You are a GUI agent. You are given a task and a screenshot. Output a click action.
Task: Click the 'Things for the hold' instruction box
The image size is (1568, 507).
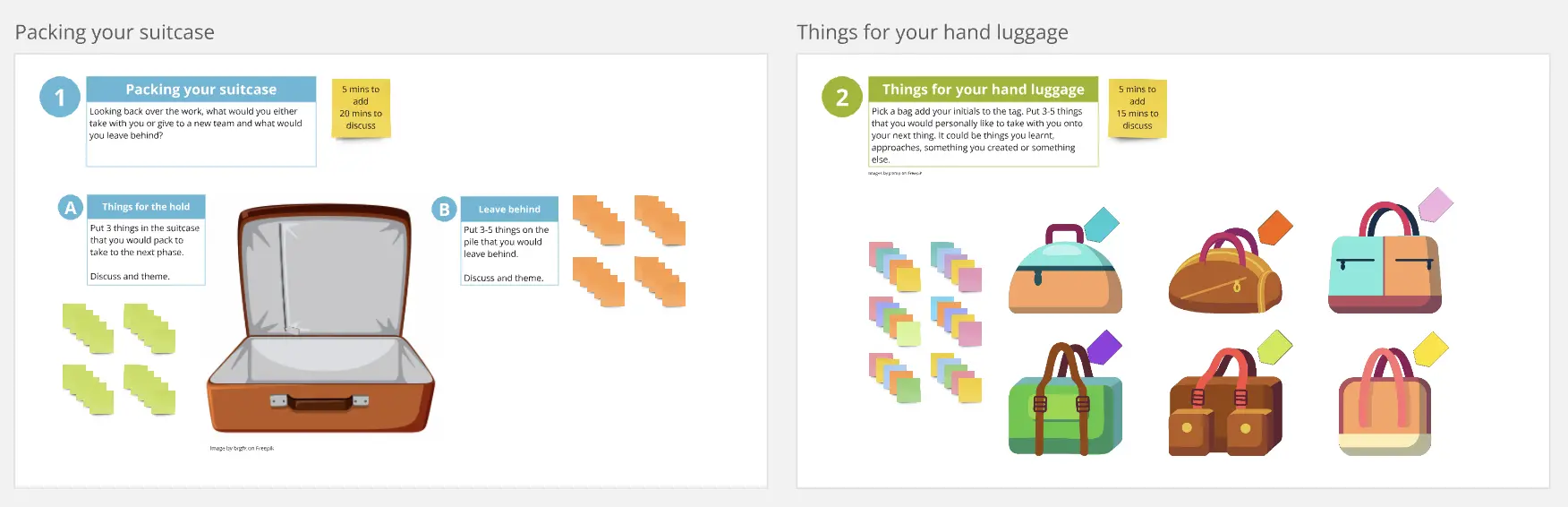146,240
